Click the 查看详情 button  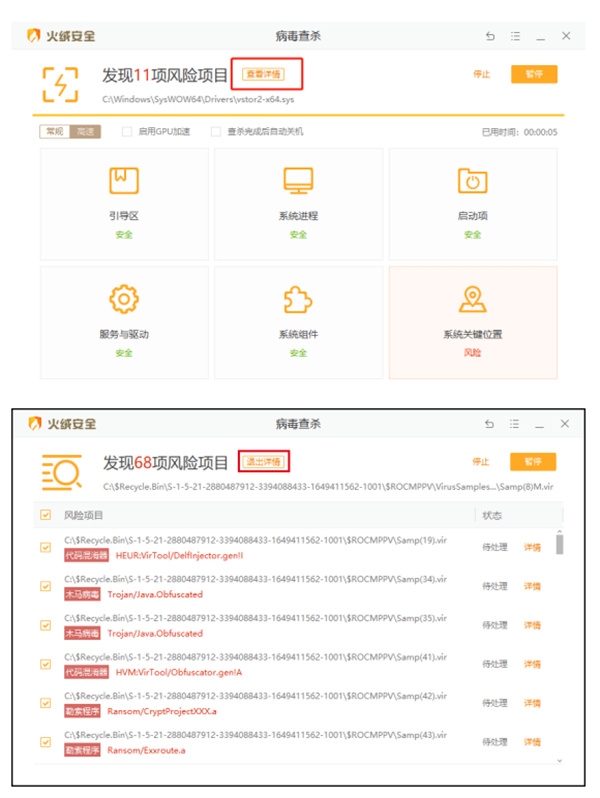[264, 74]
